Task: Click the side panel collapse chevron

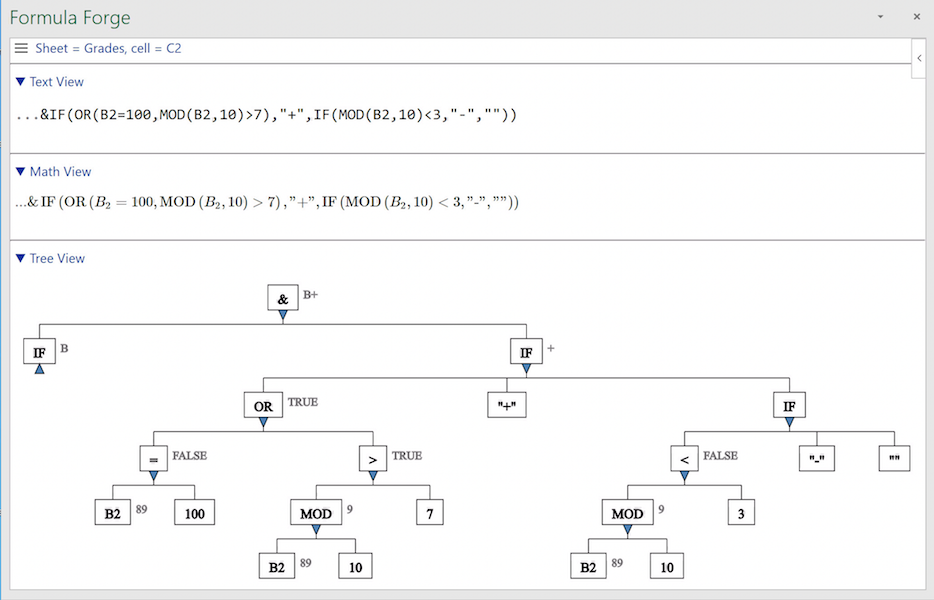Action: pos(919,58)
